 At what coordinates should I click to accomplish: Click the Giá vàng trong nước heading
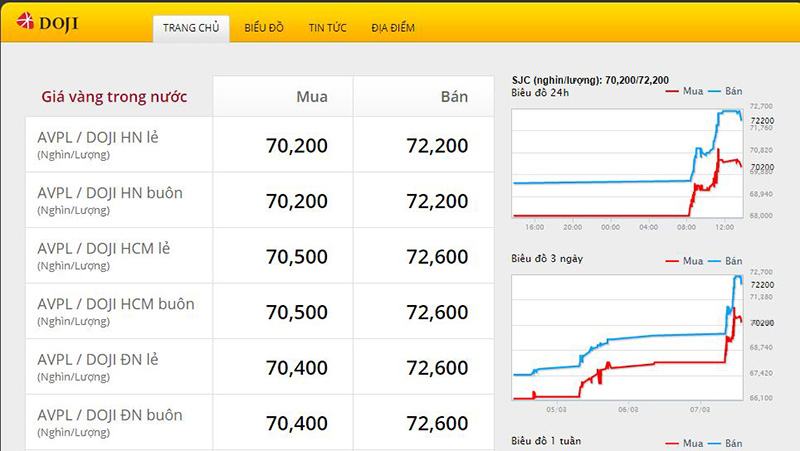coord(114,98)
